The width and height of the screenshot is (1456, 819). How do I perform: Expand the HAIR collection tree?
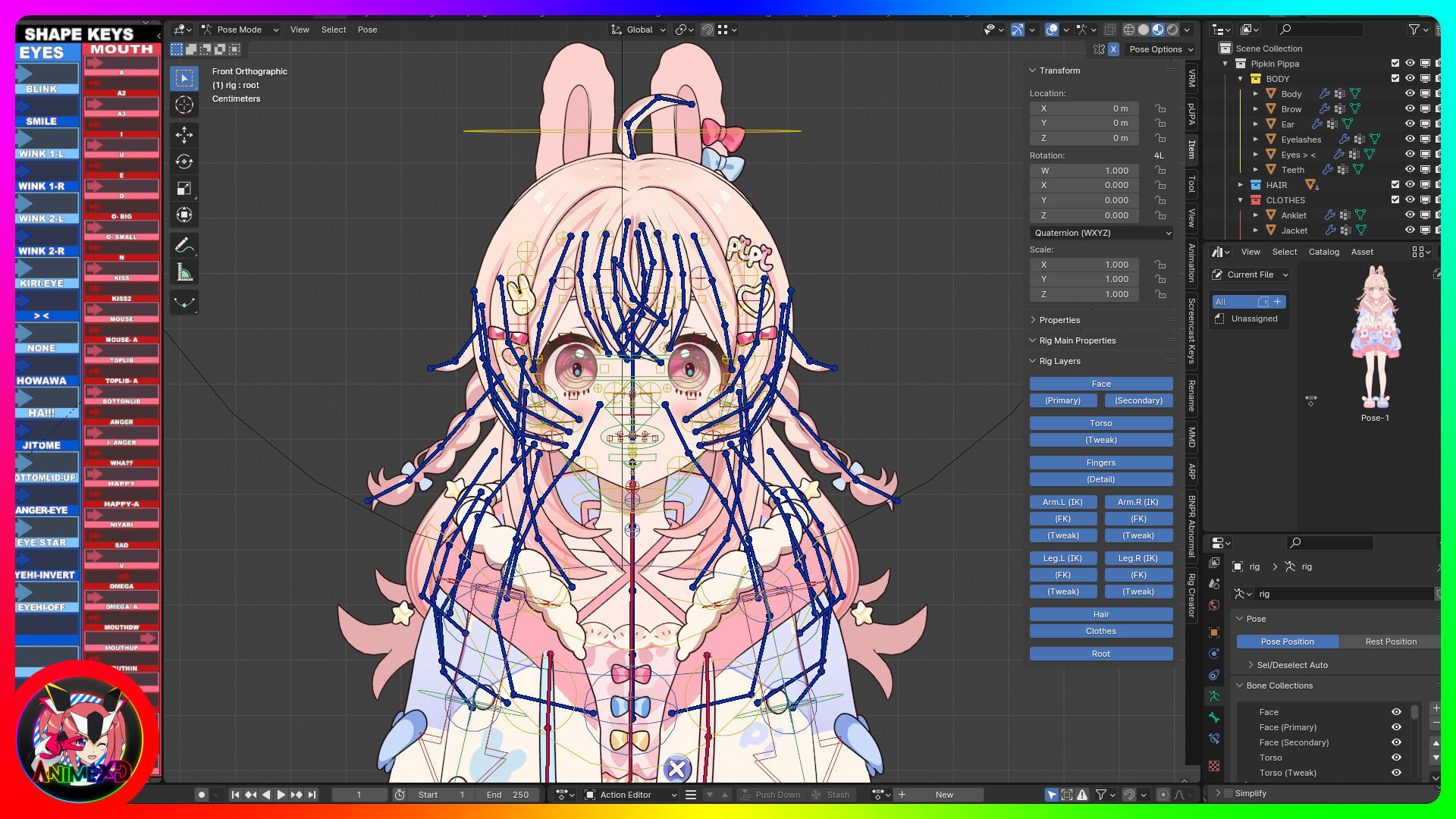[x=1241, y=185]
